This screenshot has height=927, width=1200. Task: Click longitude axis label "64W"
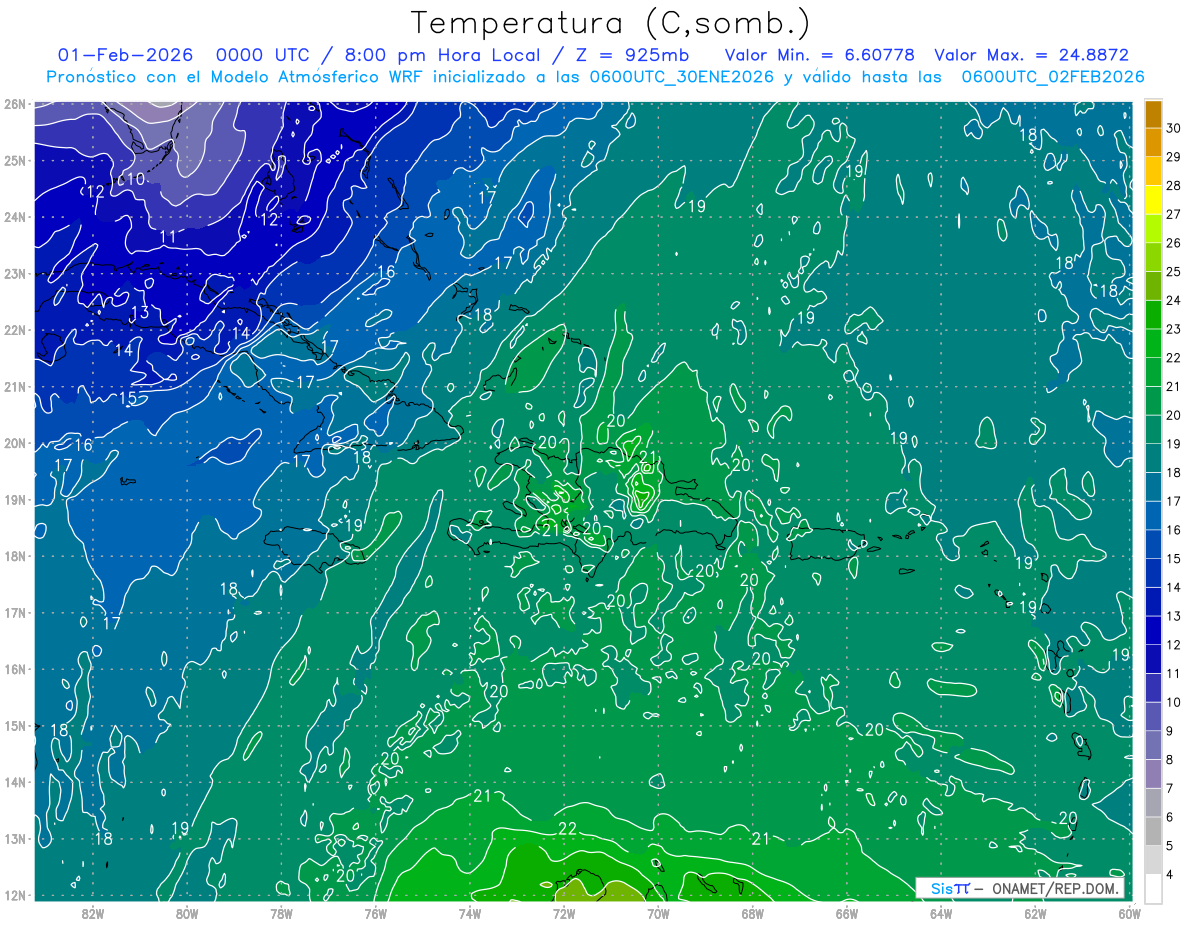pyautogui.click(x=941, y=912)
